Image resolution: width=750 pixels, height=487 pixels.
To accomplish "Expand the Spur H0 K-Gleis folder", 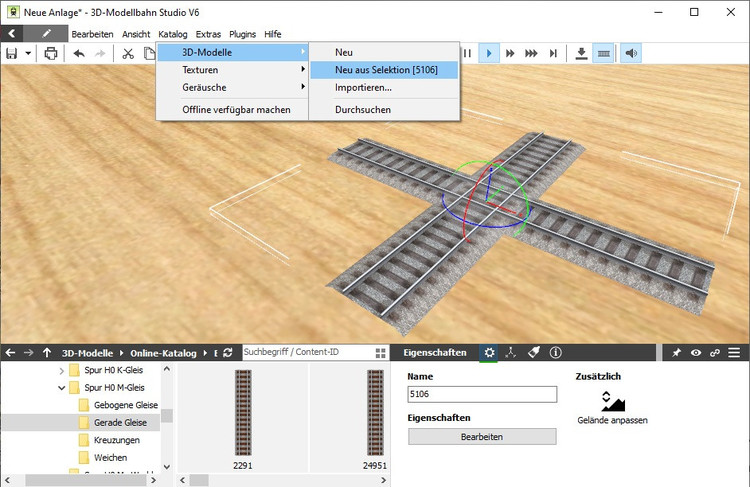I will 62,370.
